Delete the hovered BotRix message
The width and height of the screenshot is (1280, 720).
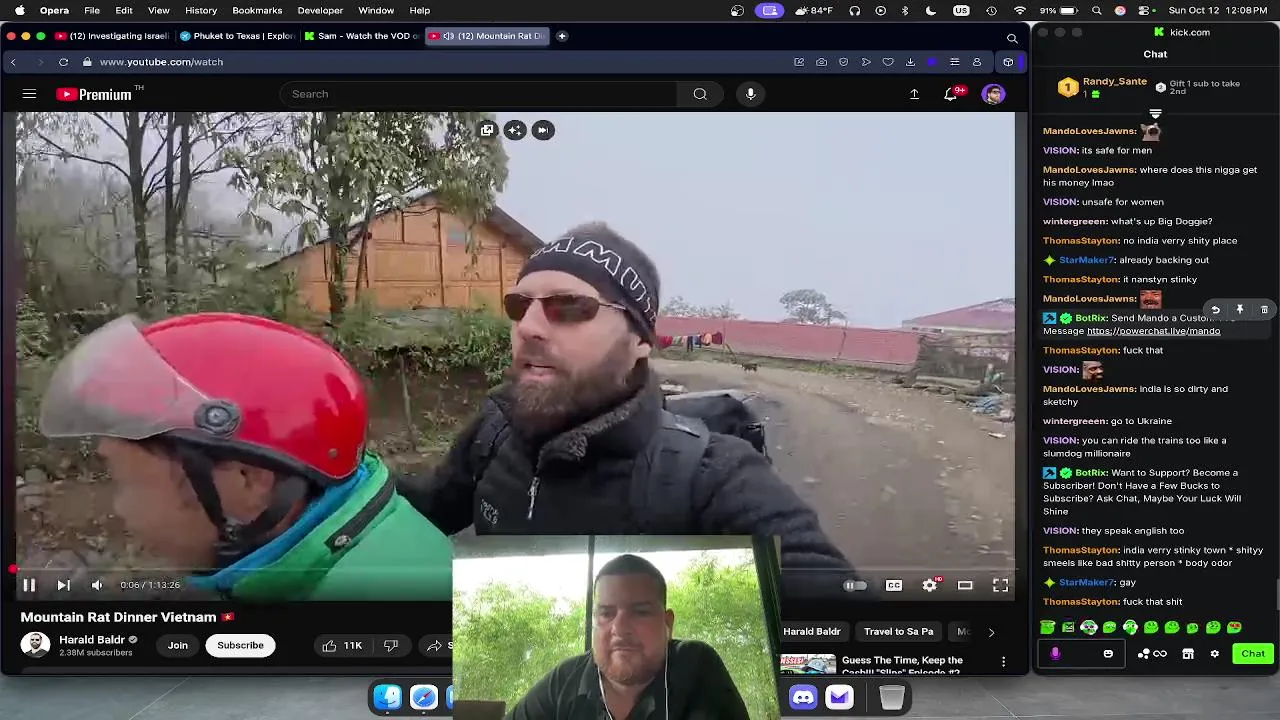(x=1264, y=310)
